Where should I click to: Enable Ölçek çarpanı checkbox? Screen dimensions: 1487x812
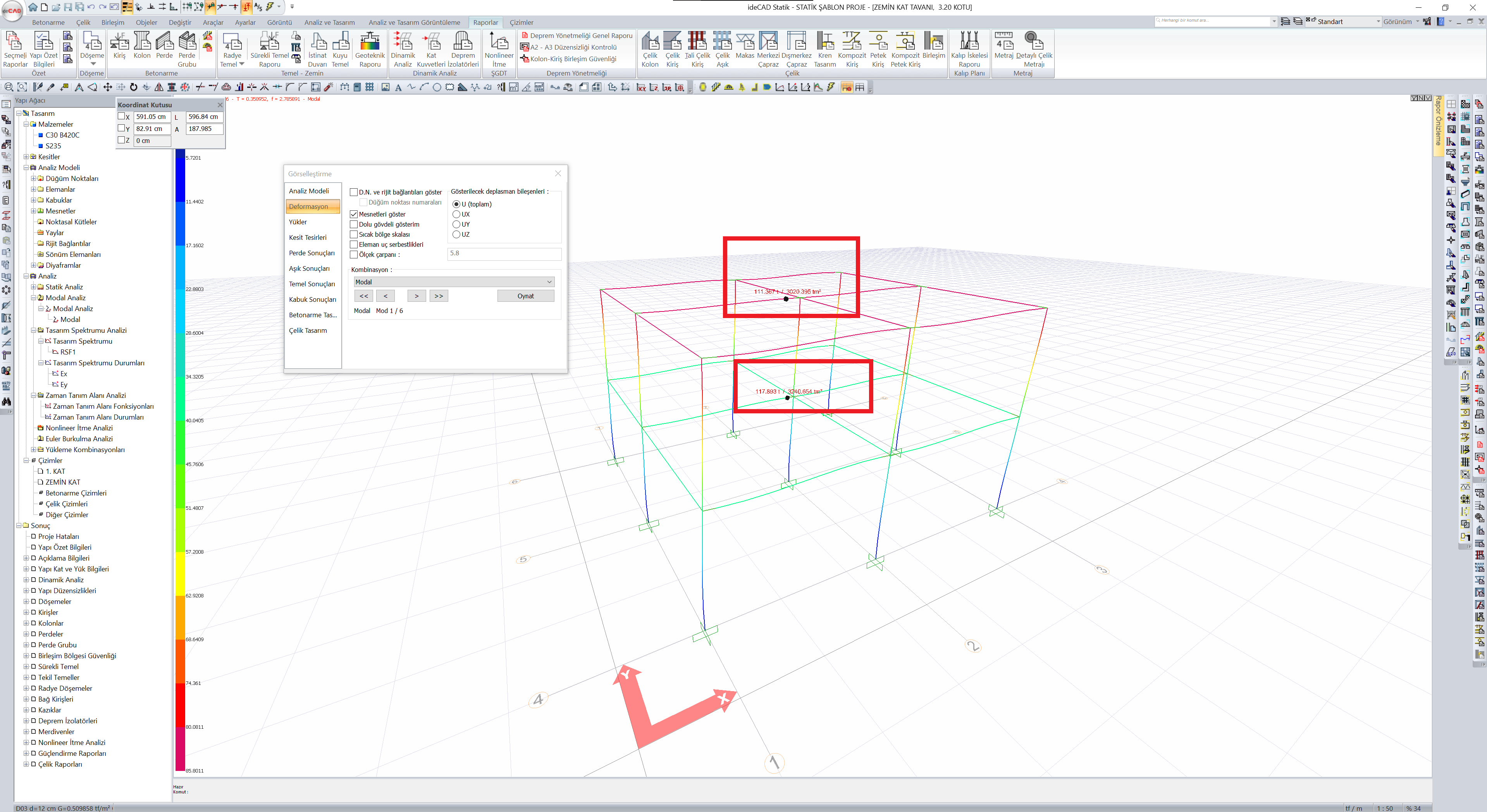coord(354,255)
